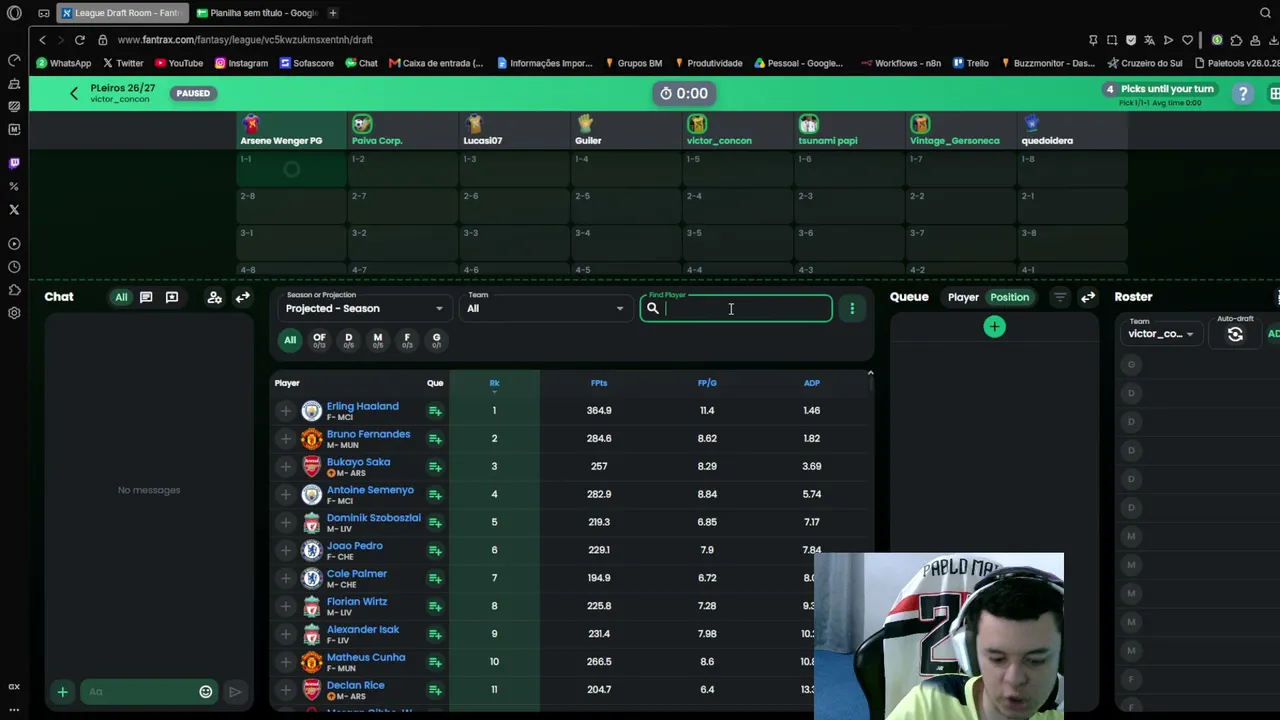The width and height of the screenshot is (1280, 720).
Task: Filter players by D position
Action: [348, 340]
